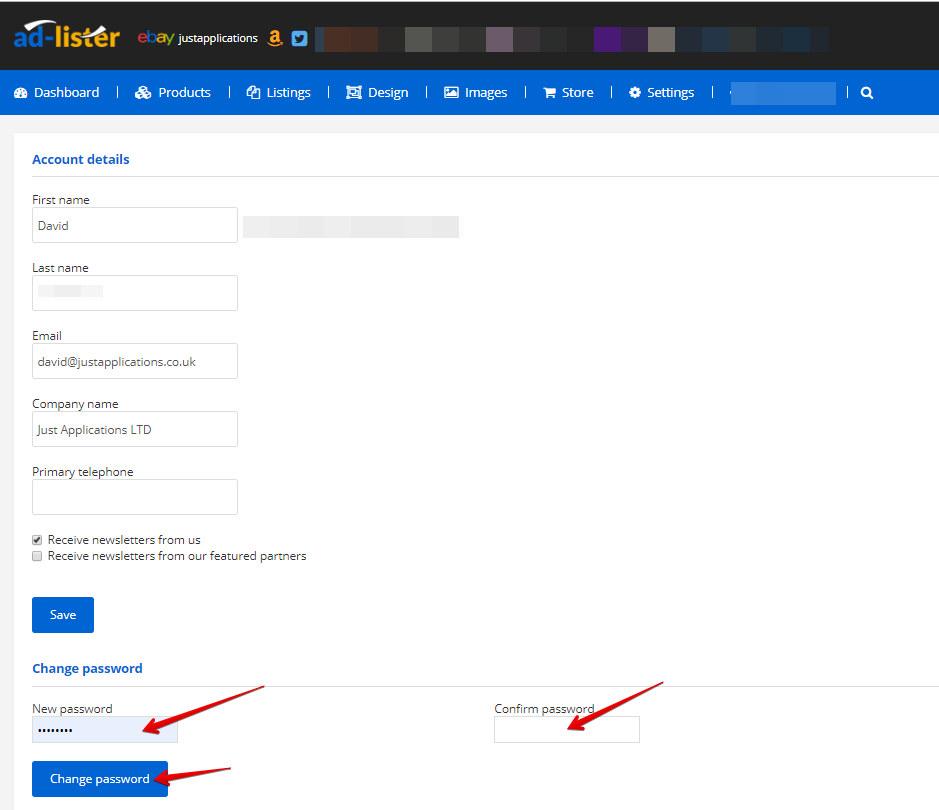Click the Primary telephone label

83,472
